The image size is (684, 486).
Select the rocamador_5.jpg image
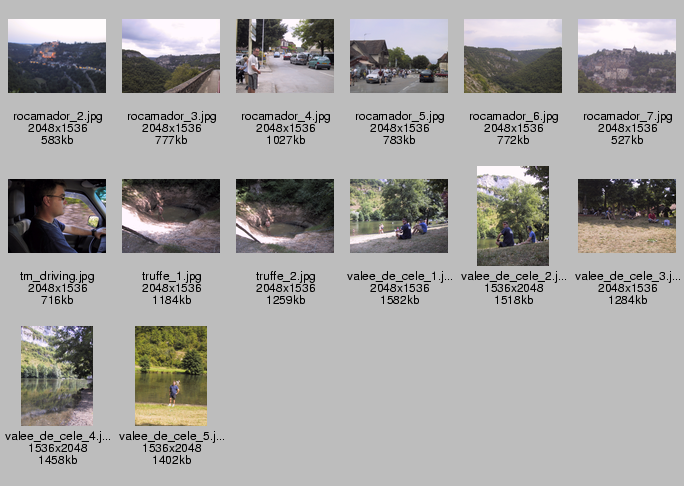399,56
